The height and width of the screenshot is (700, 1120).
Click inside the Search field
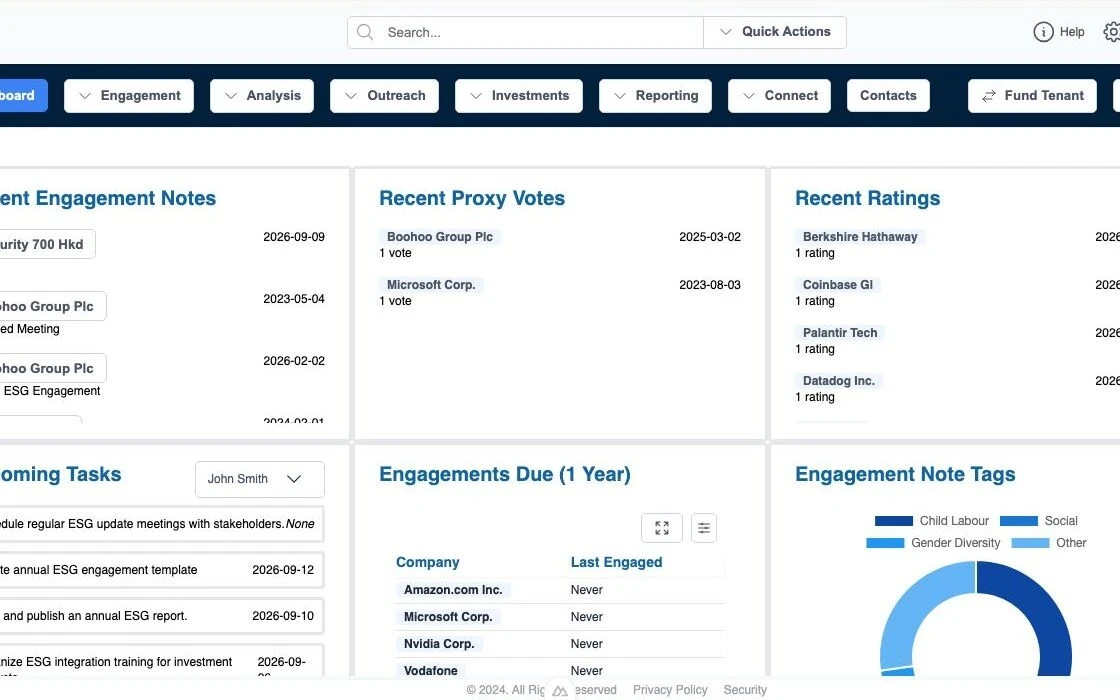(526, 32)
